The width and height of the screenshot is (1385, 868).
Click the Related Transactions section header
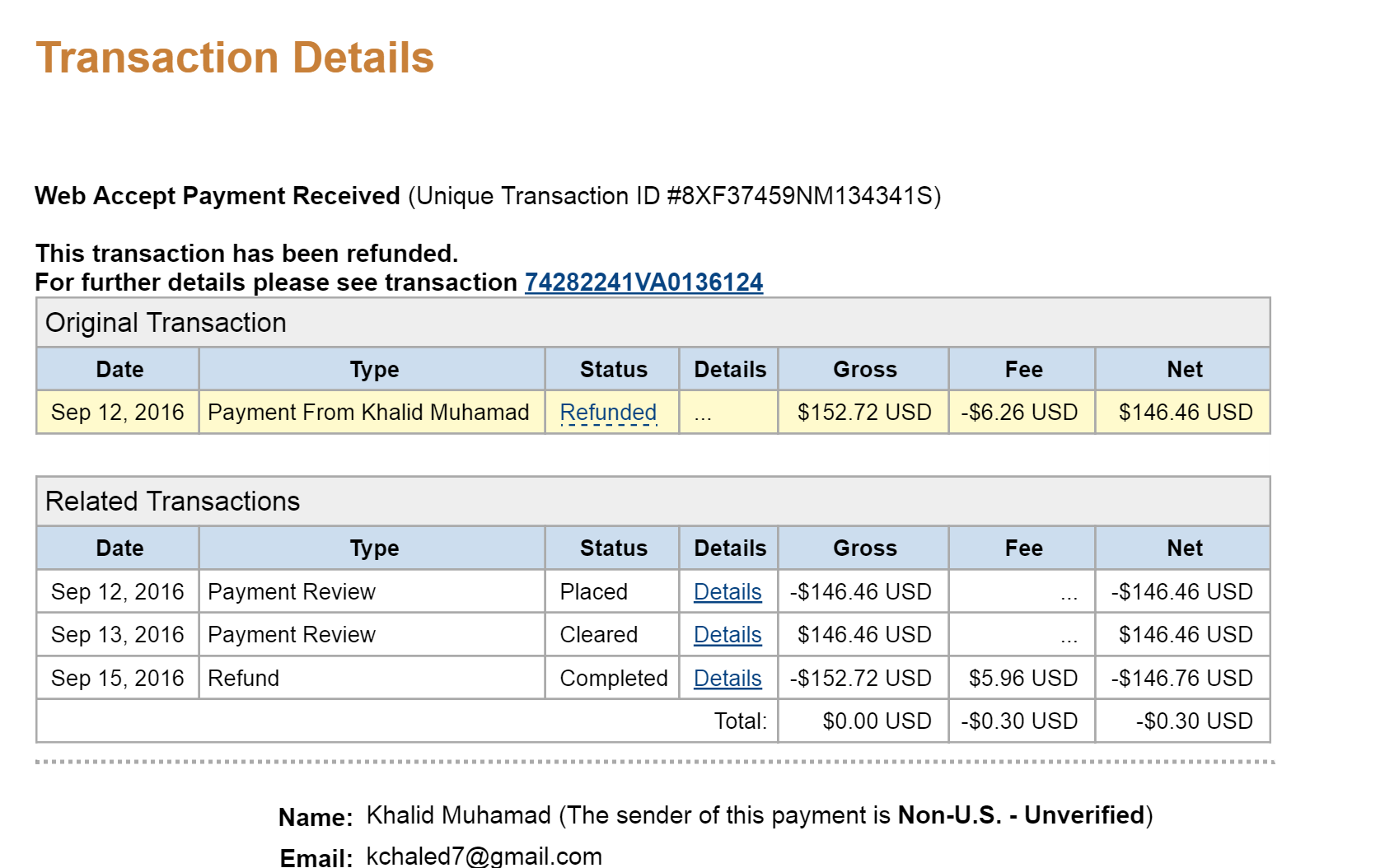click(653, 502)
